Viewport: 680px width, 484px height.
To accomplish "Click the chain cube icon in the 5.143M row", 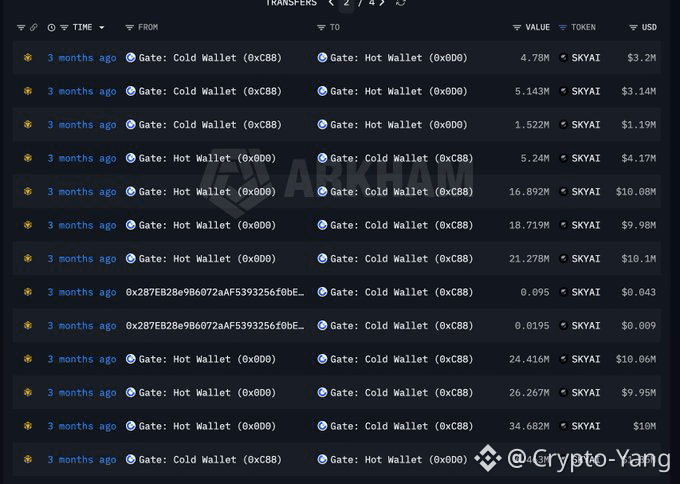I will tap(28, 91).
